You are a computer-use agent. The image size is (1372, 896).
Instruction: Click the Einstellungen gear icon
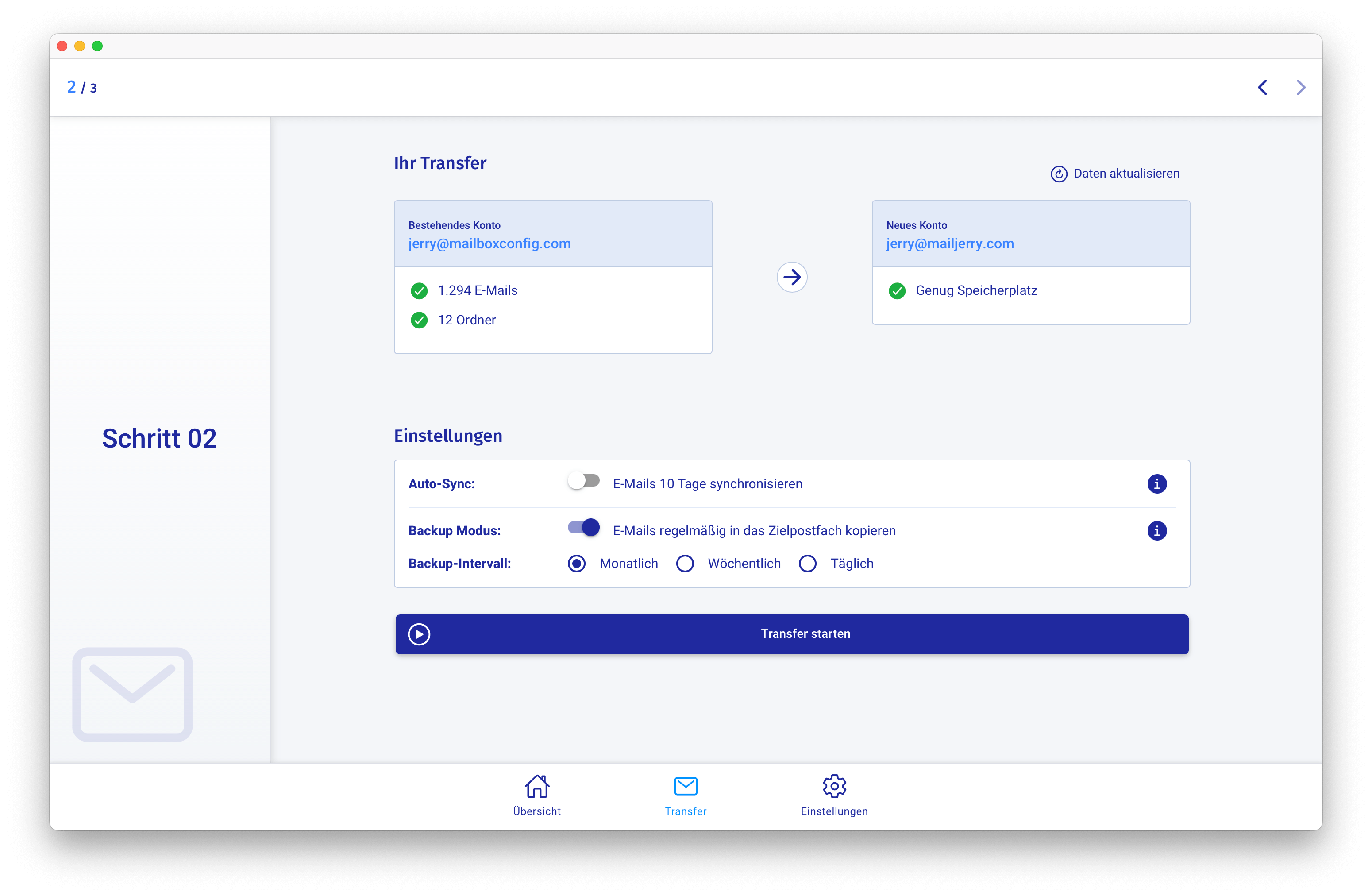tap(834, 786)
